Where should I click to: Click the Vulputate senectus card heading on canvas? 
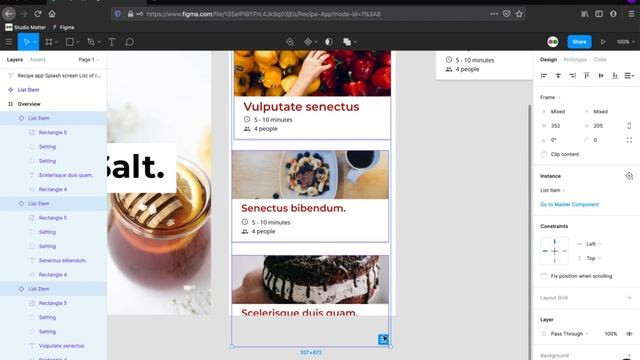(x=301, y=107)
